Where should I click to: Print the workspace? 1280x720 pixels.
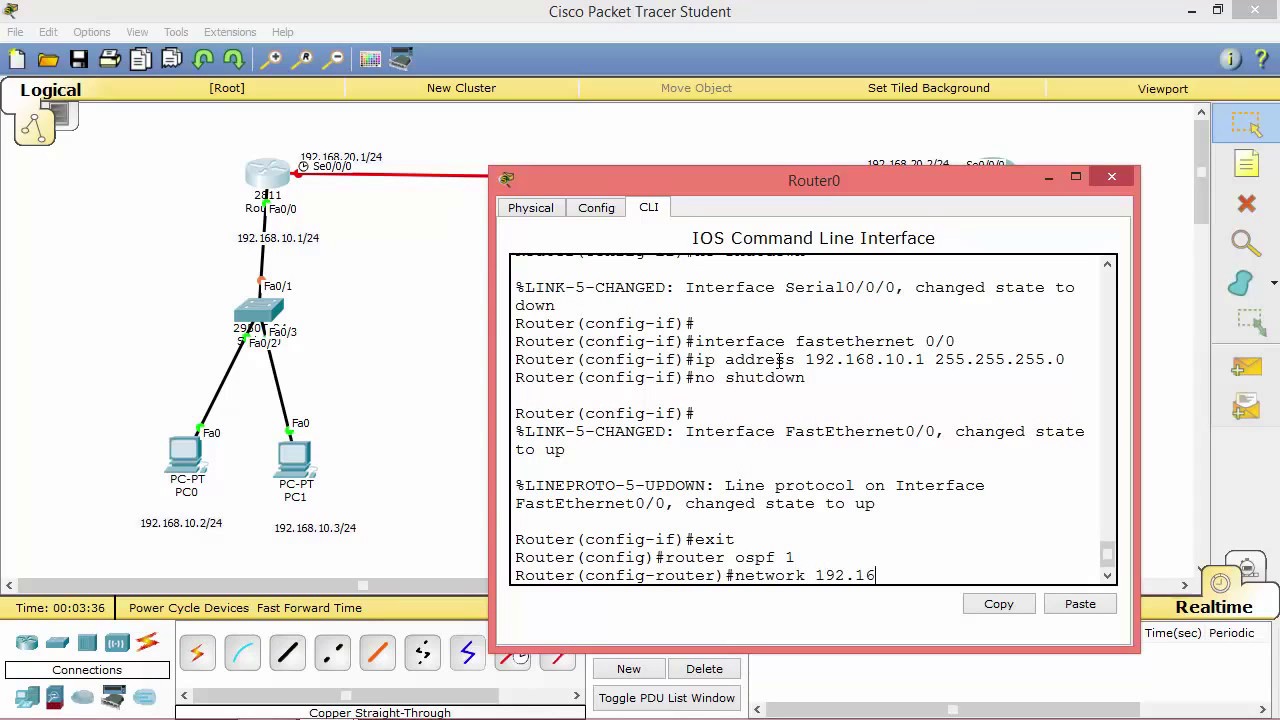click(x=109, y=60)
